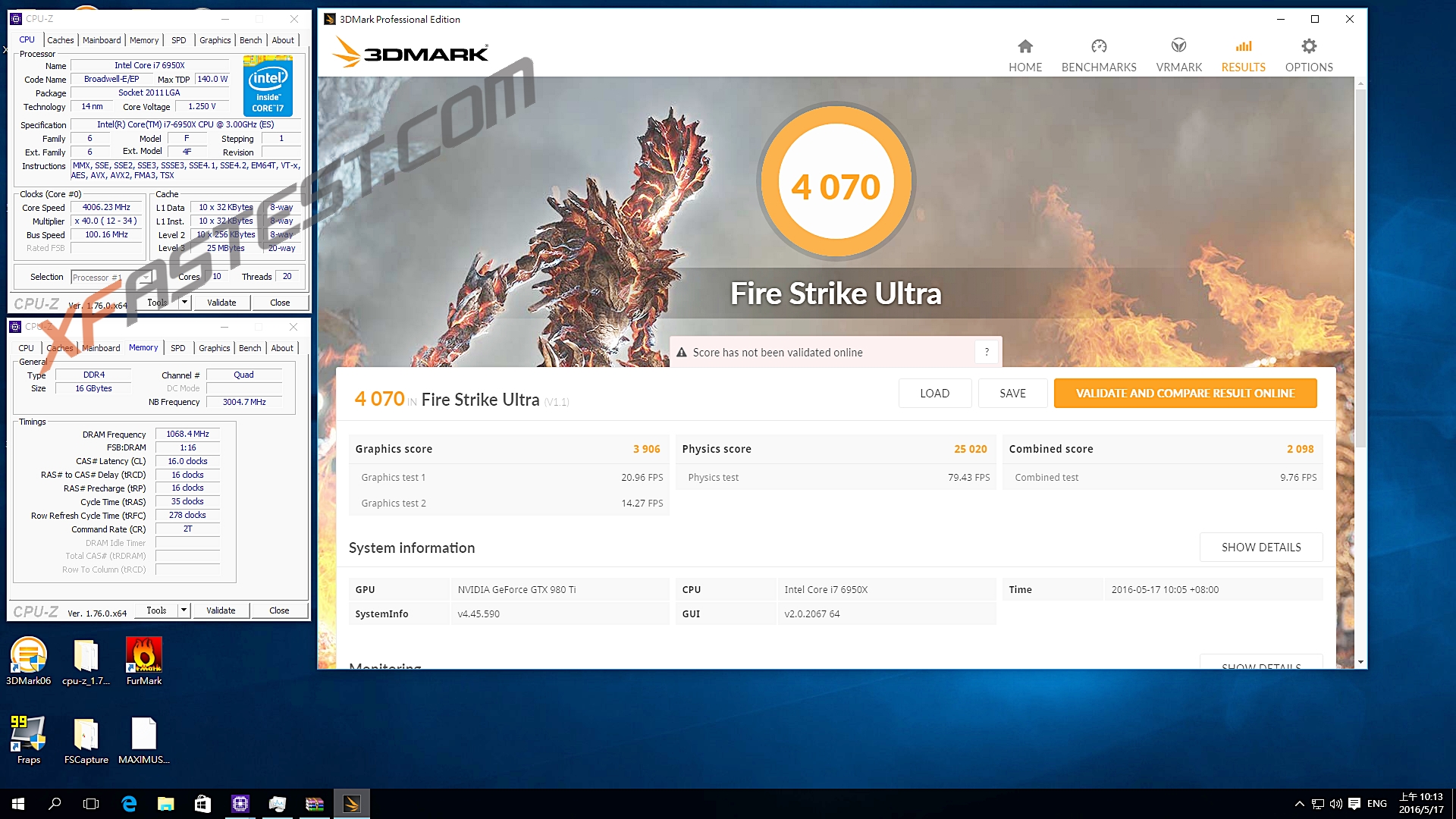Open the Options gear icon

(1308, 47)
